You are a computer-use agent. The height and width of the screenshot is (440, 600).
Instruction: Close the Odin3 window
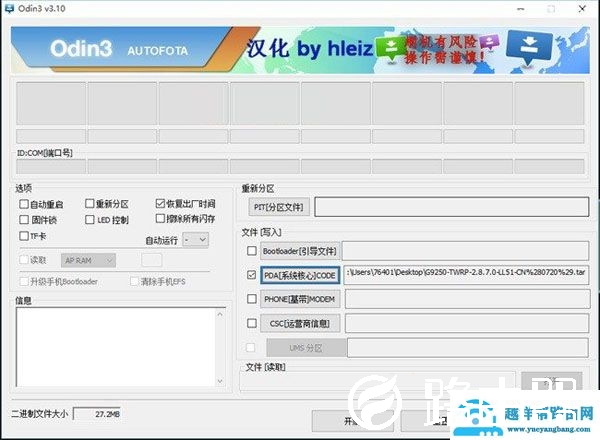(582, 9)
